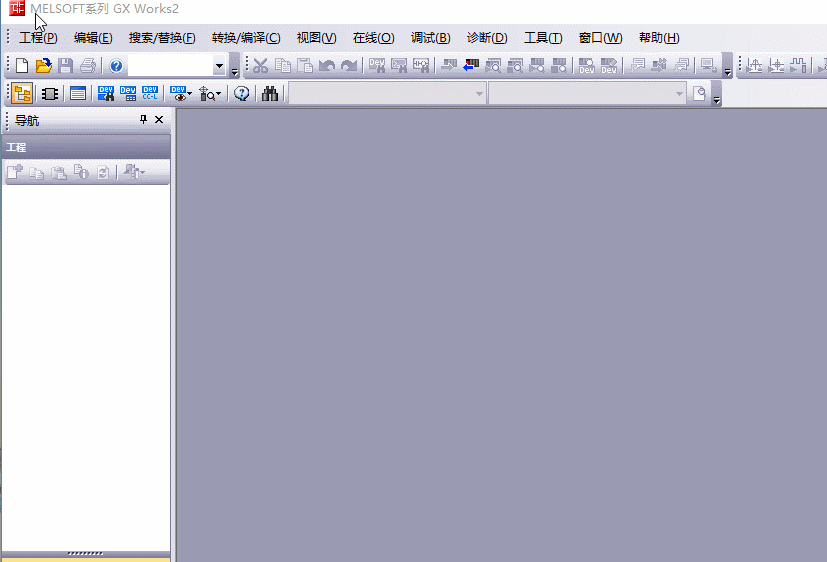Expand the magnifier tool dropdown arrow
The image size is (827, 562).
point(219,95)
